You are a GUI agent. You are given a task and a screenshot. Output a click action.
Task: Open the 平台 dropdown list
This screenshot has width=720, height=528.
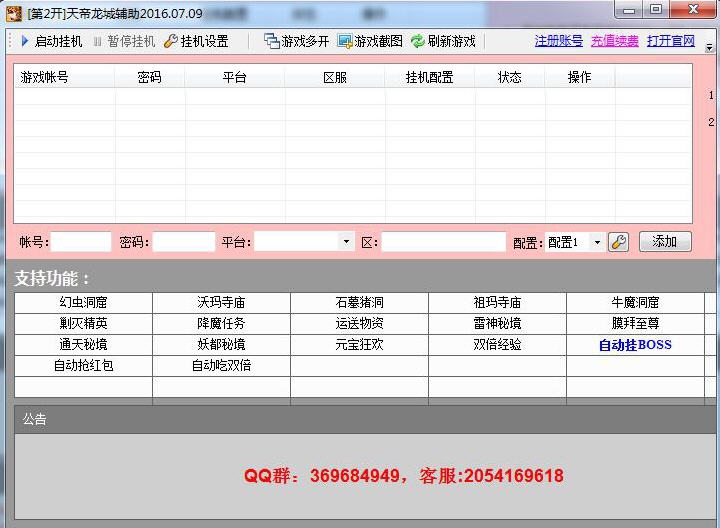pyautogui.click(x=346, y=242)
